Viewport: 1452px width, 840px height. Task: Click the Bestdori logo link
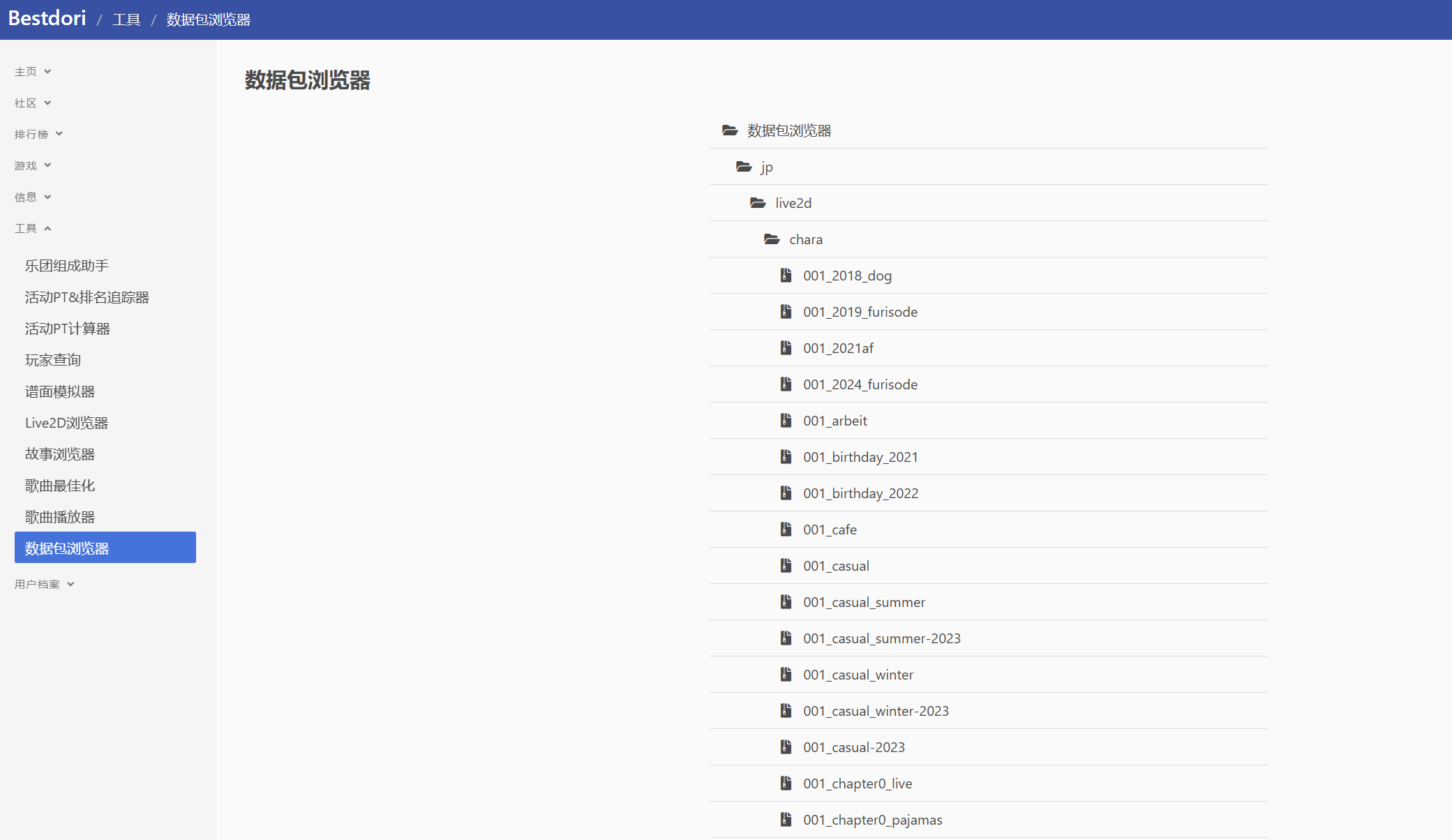click(x=47, y=18)
